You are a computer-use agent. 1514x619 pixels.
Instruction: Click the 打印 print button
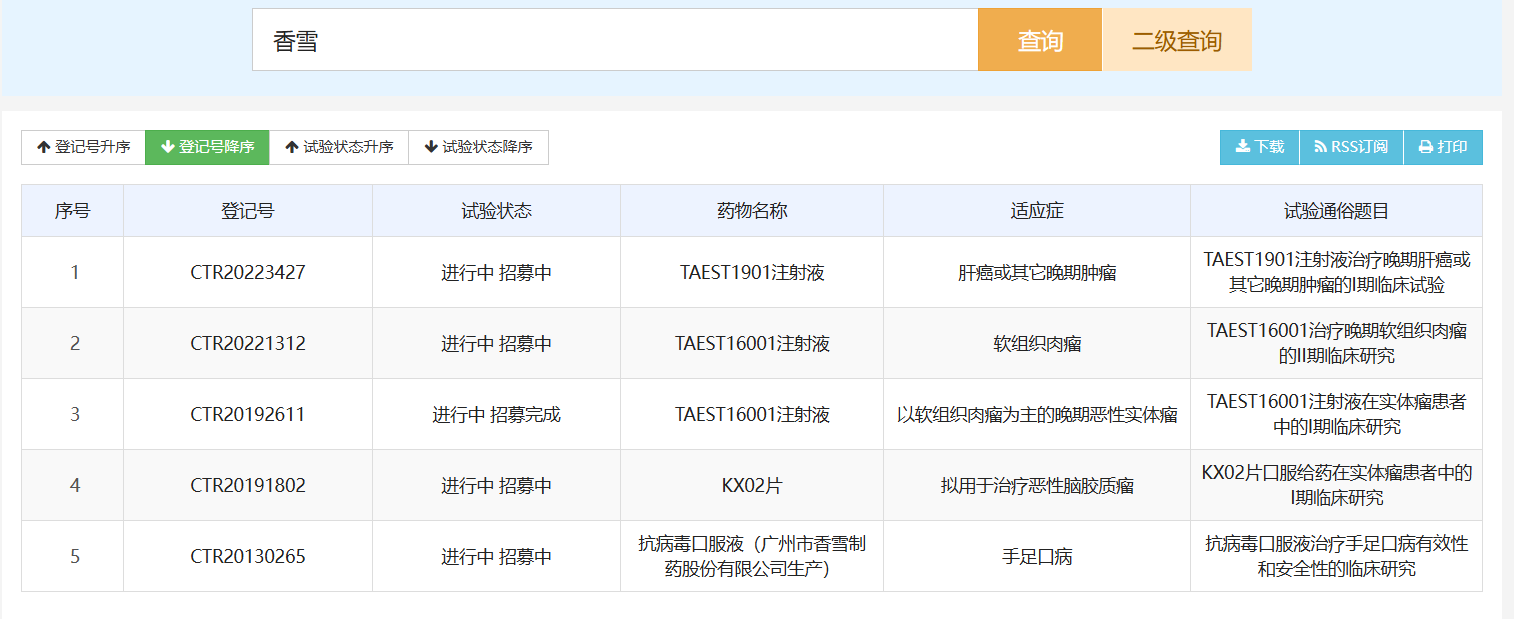(1443, 147)
